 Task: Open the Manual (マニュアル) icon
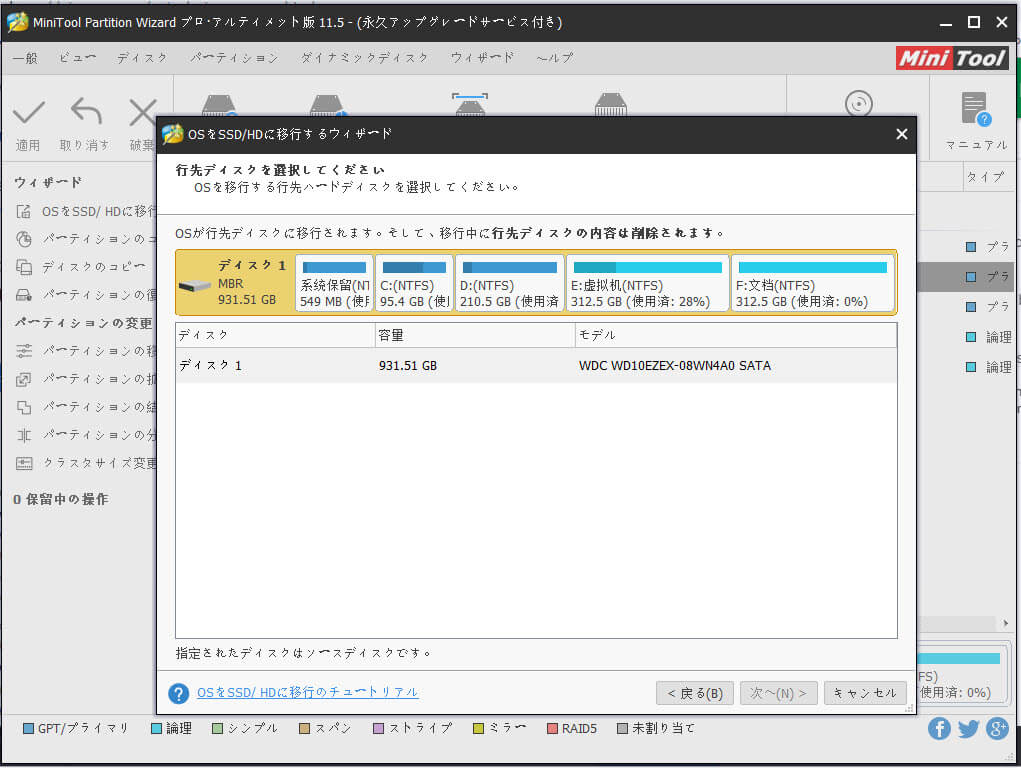click(x=976, y=108)
